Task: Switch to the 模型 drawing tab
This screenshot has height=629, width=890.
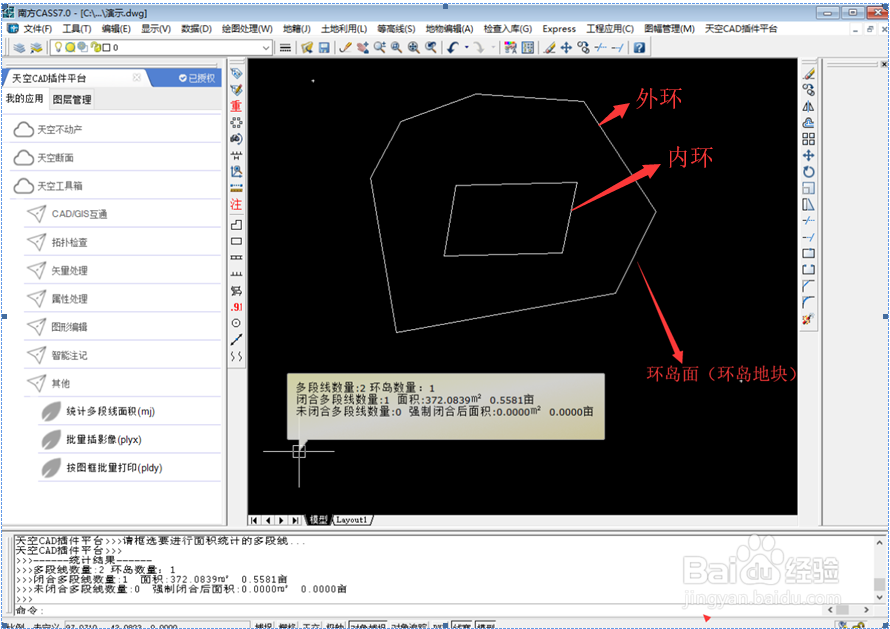Action: pos(319,520)
